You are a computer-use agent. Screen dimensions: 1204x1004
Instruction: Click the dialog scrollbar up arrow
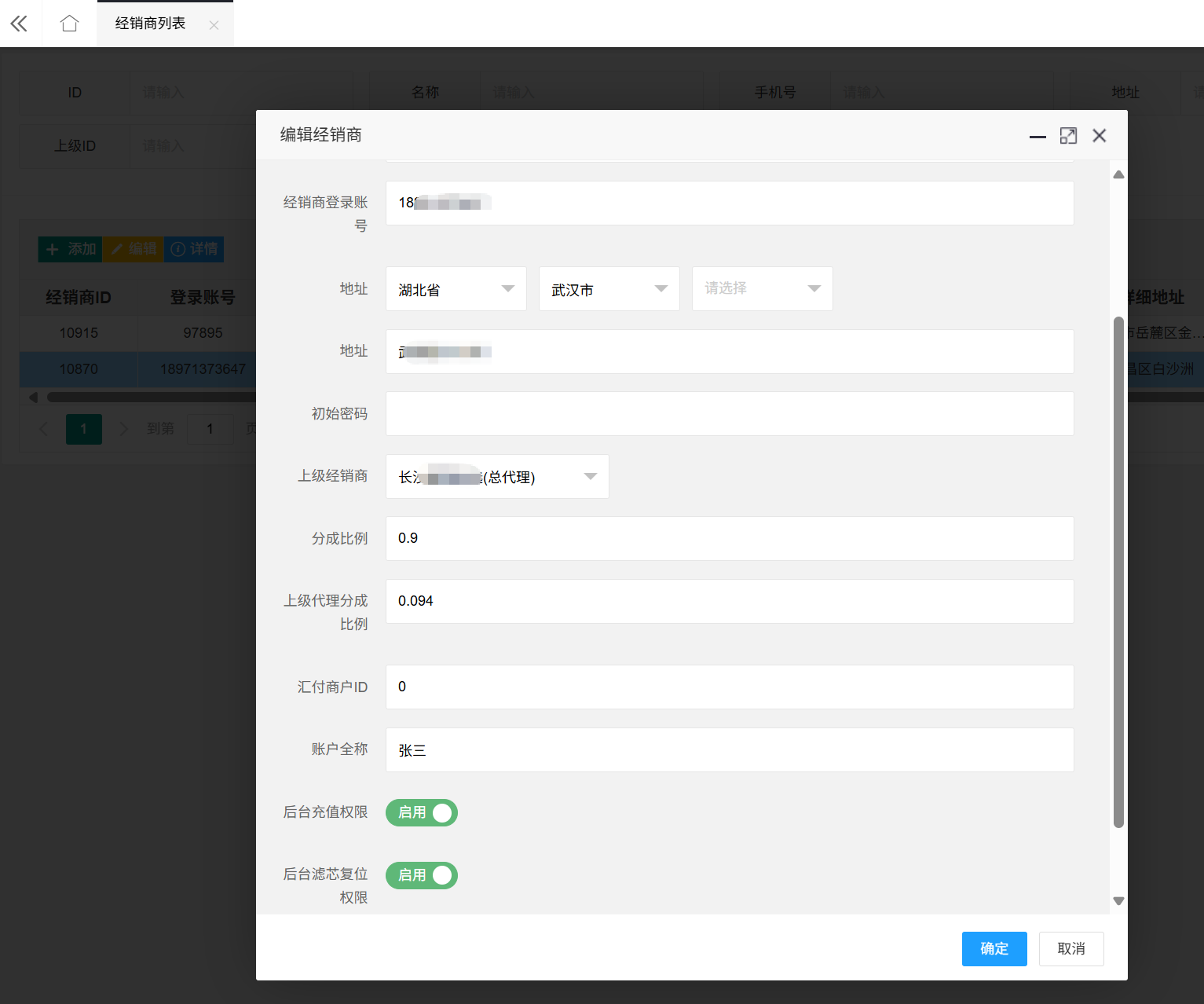tap(1119, 174)
